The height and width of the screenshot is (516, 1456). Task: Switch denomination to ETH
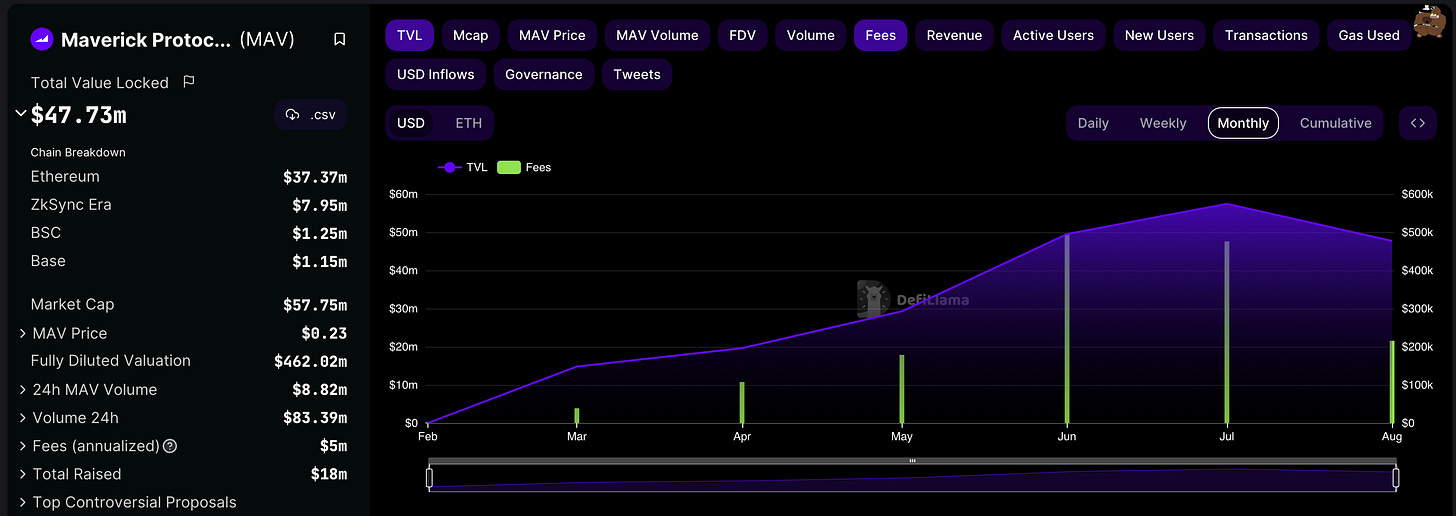pyautogui.click(x=468, y=123)
